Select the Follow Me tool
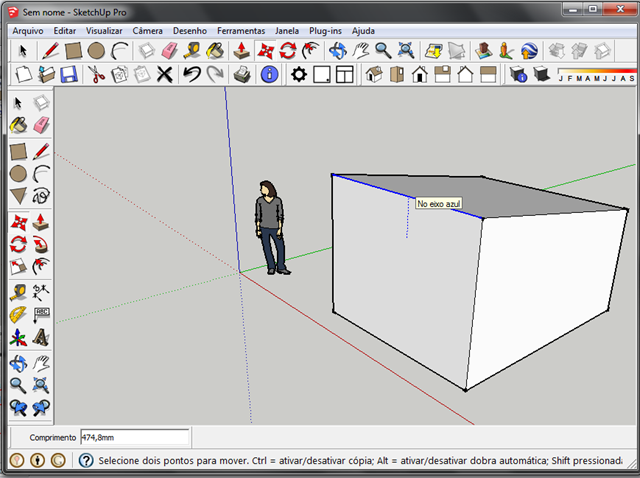Screen dimensions: 640x478 (x=41, y=245)
